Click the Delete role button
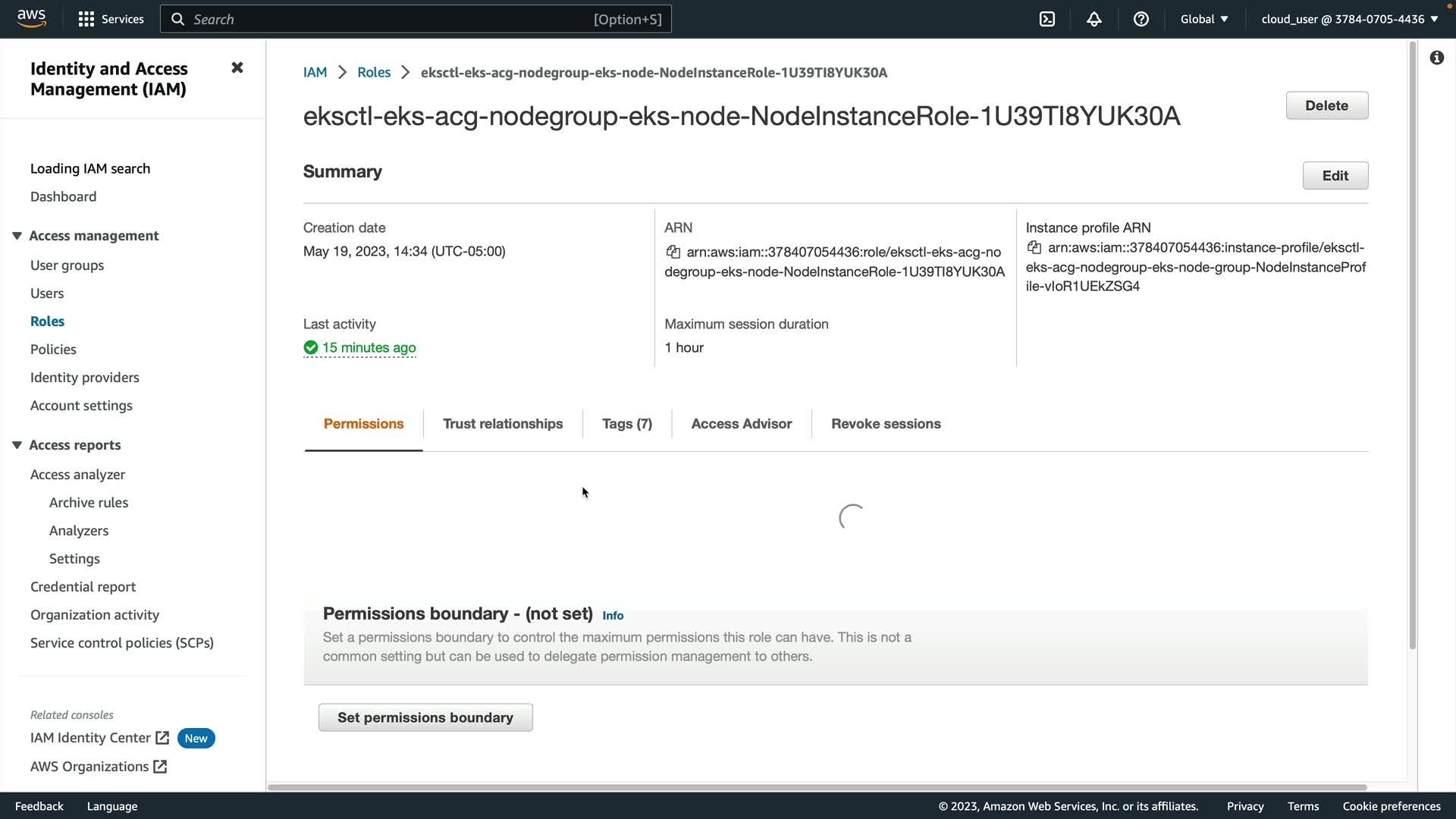 tap(1326, 105)
